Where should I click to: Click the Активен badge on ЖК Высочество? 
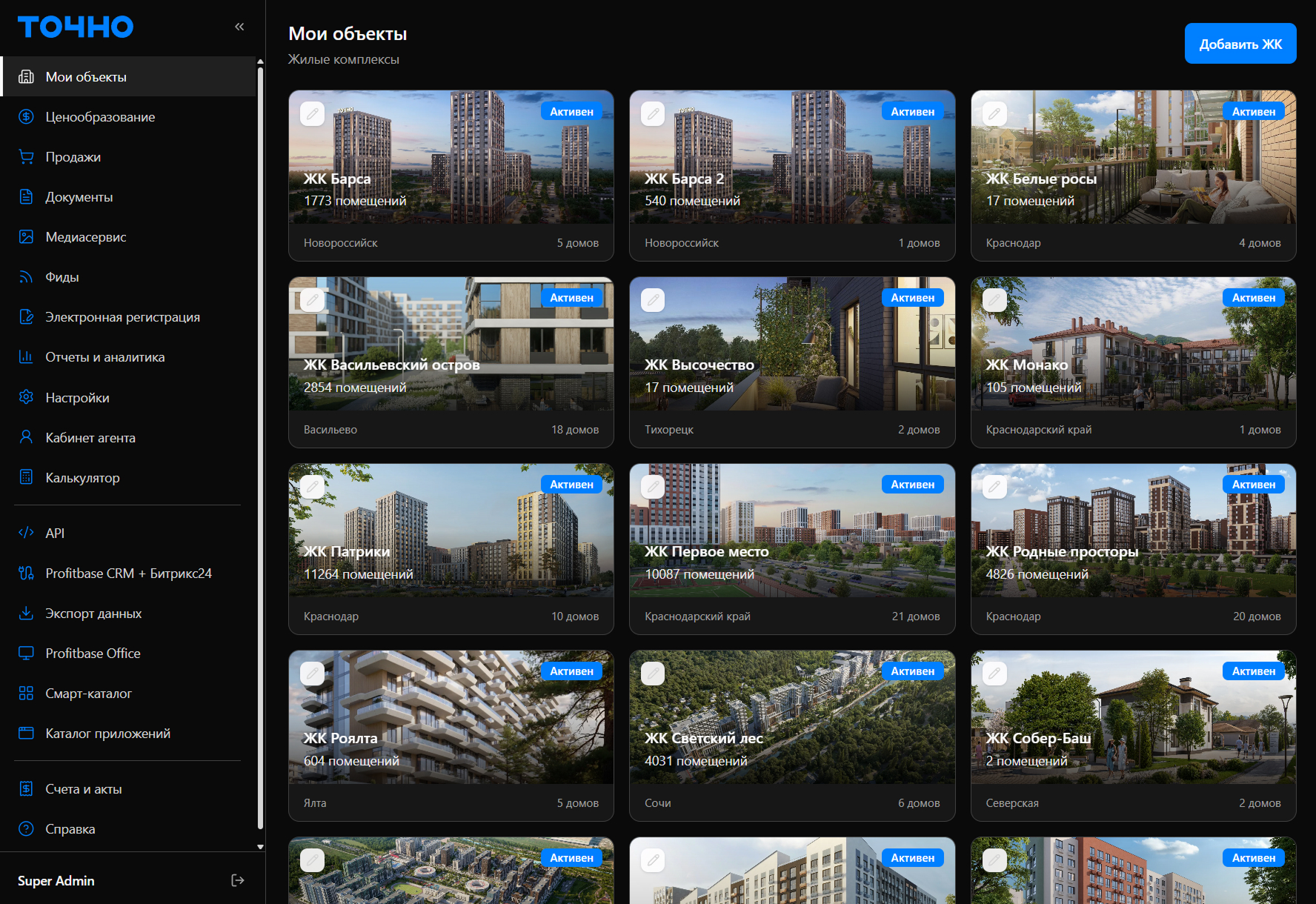pyautogui.click(x=913, y=298)
